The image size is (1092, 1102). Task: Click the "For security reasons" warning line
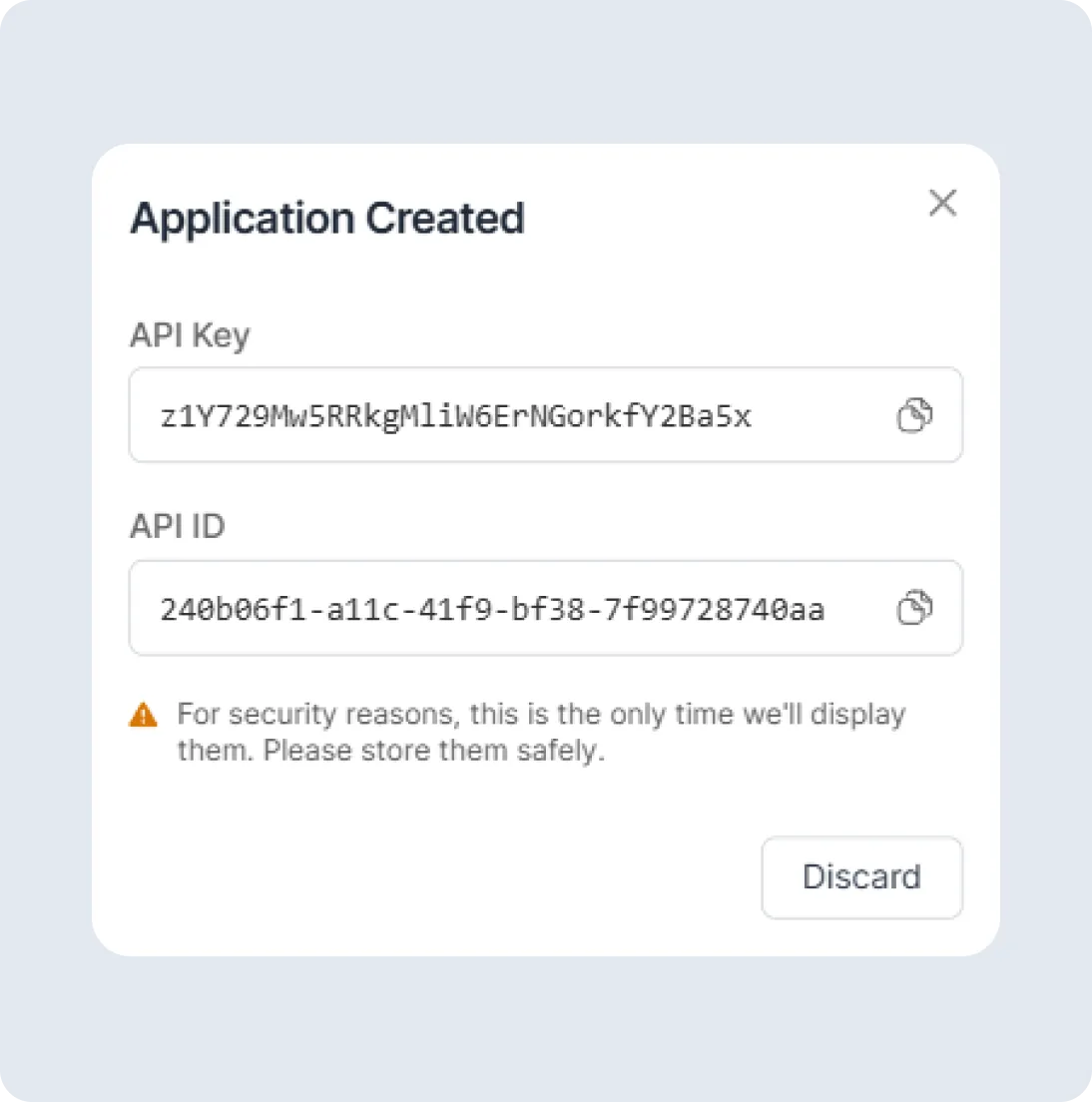tap(541, 715)
